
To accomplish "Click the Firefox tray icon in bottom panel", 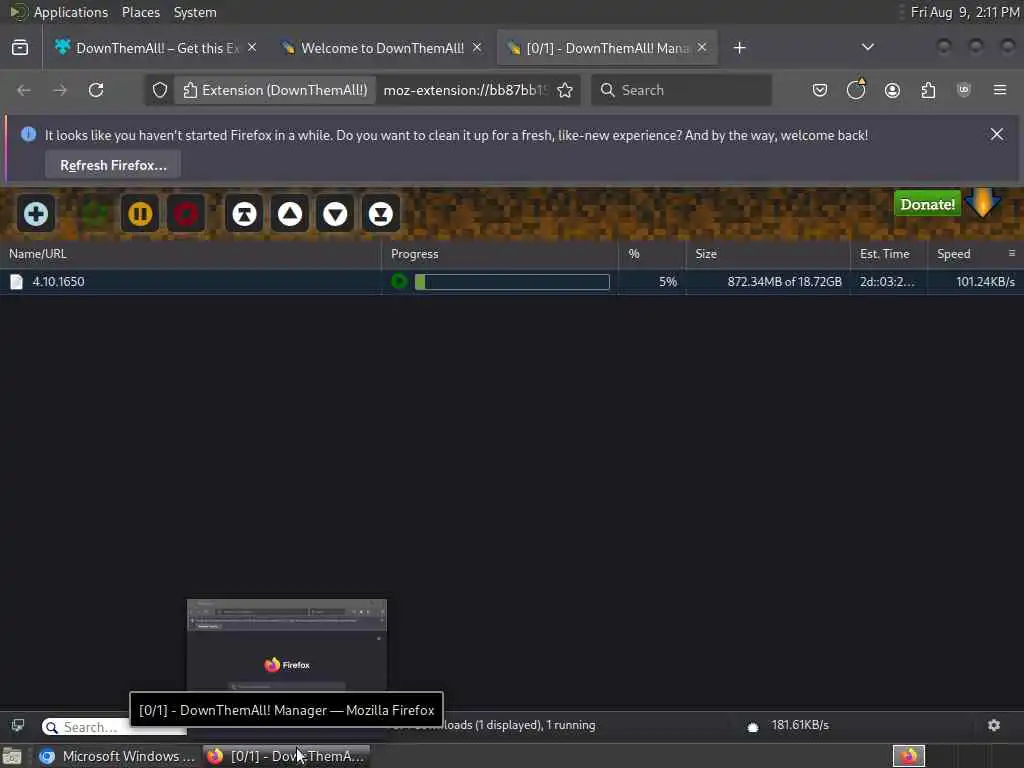I will pyautogui.click(x=908, y=756).
